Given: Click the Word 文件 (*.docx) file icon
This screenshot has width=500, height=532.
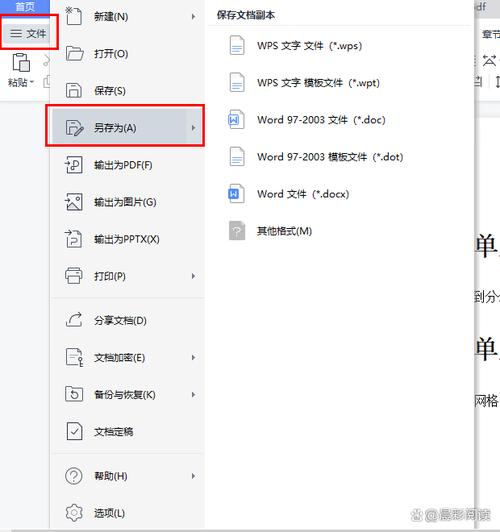Looking at the screenshot, I should [x=236, y=193].
